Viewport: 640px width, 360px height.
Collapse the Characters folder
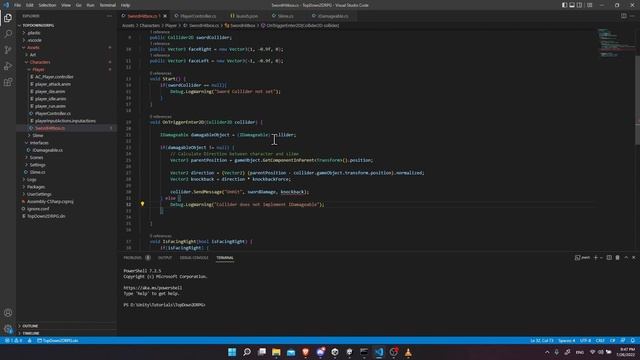pyautogui.click(x=67, y=62)
